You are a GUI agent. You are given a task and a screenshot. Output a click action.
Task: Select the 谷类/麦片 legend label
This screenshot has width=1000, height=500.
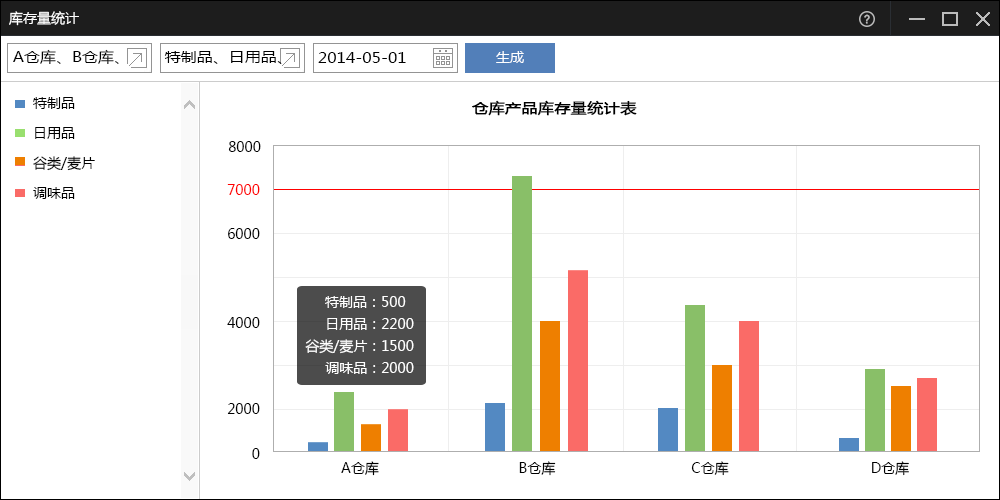64,163
